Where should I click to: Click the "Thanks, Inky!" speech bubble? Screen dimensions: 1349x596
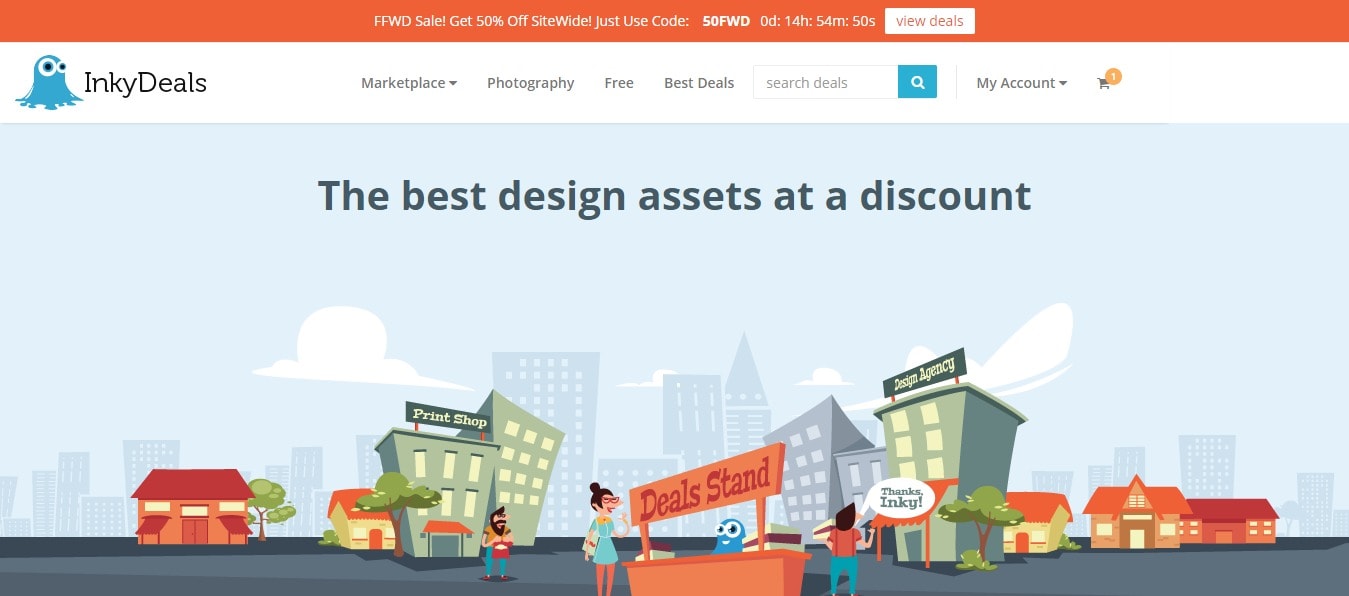(900, 498)
